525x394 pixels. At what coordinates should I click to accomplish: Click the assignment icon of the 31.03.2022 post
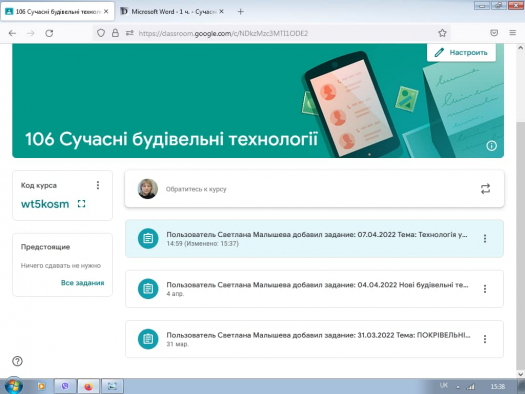point(148,339)
